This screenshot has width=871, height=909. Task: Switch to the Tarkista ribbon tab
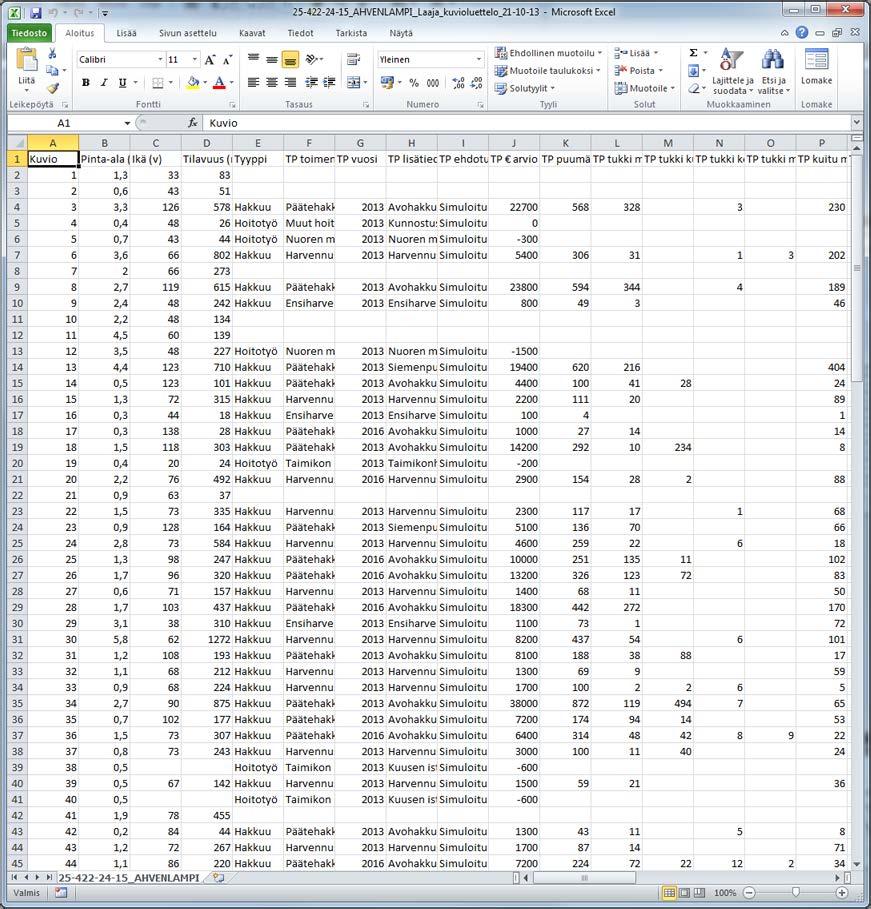tap(351, 33)
